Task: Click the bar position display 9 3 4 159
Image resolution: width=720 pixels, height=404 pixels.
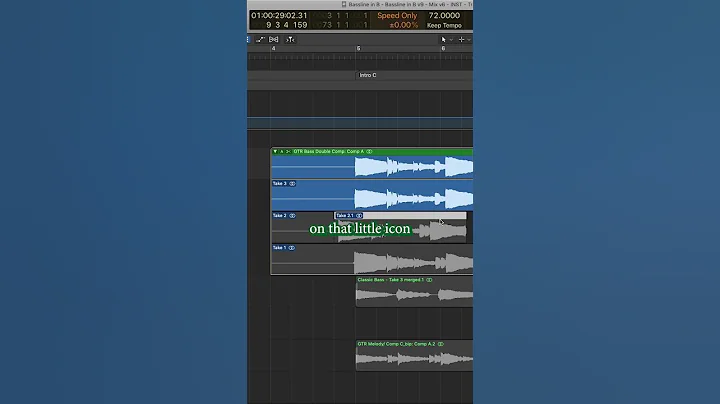Action: point(287,25)
